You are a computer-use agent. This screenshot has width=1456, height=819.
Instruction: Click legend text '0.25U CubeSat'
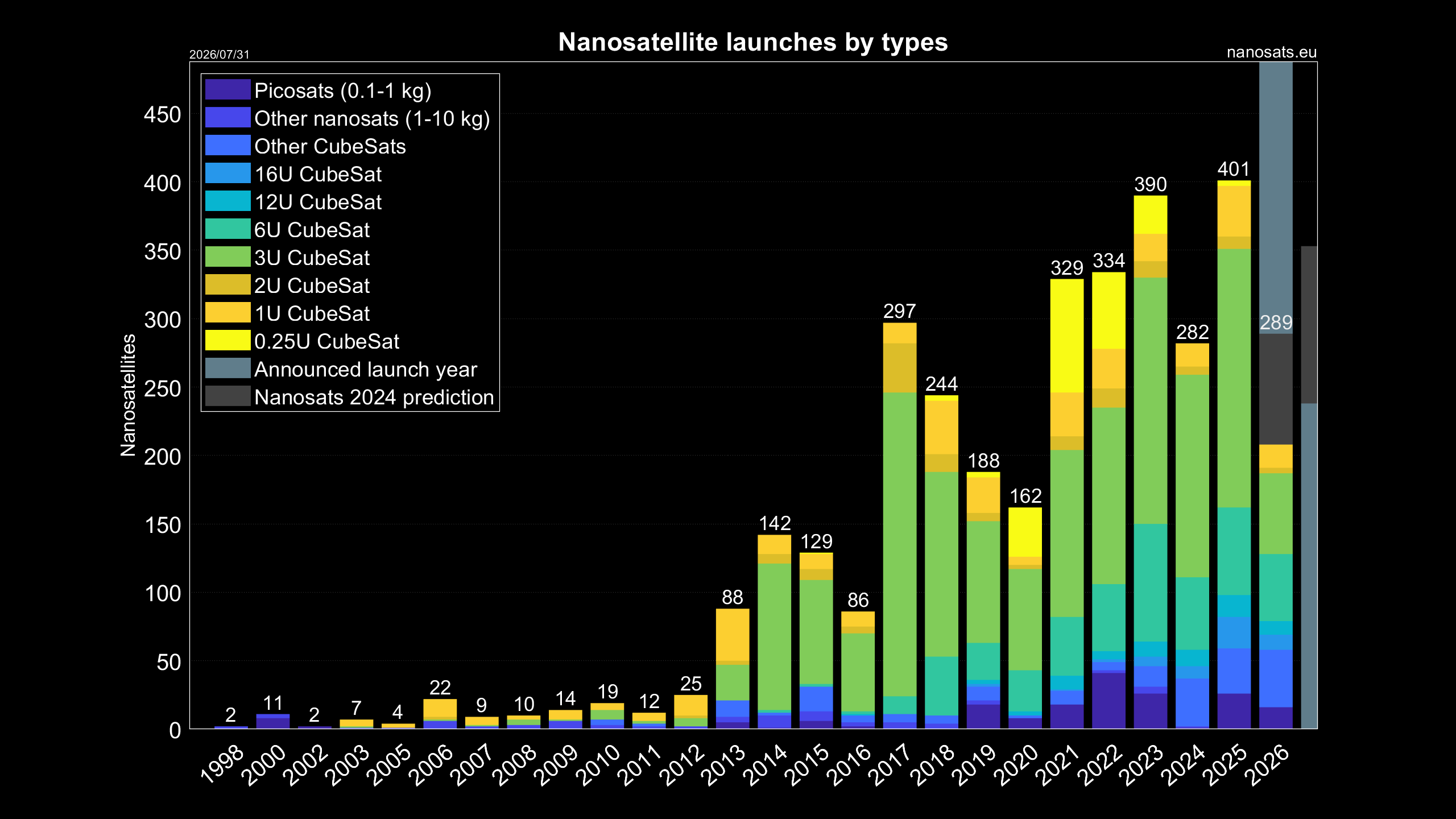coord(326,342)
